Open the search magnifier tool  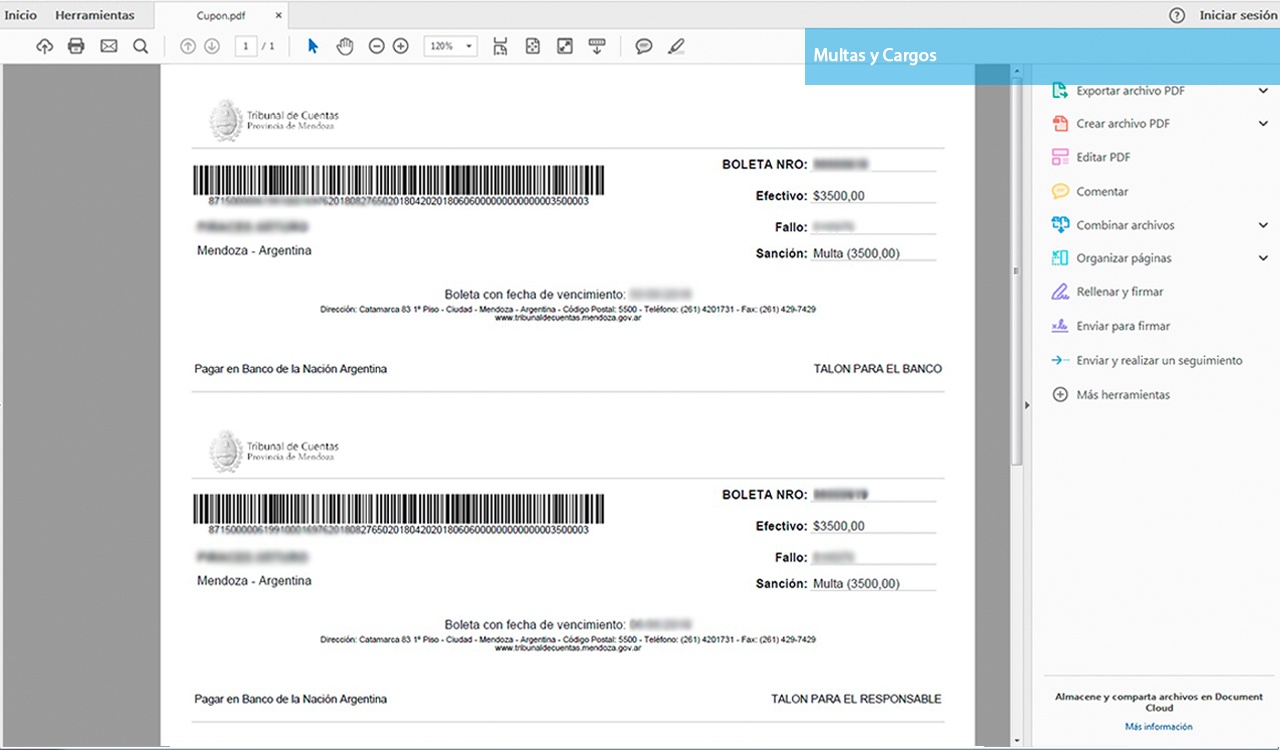[140, 46]
